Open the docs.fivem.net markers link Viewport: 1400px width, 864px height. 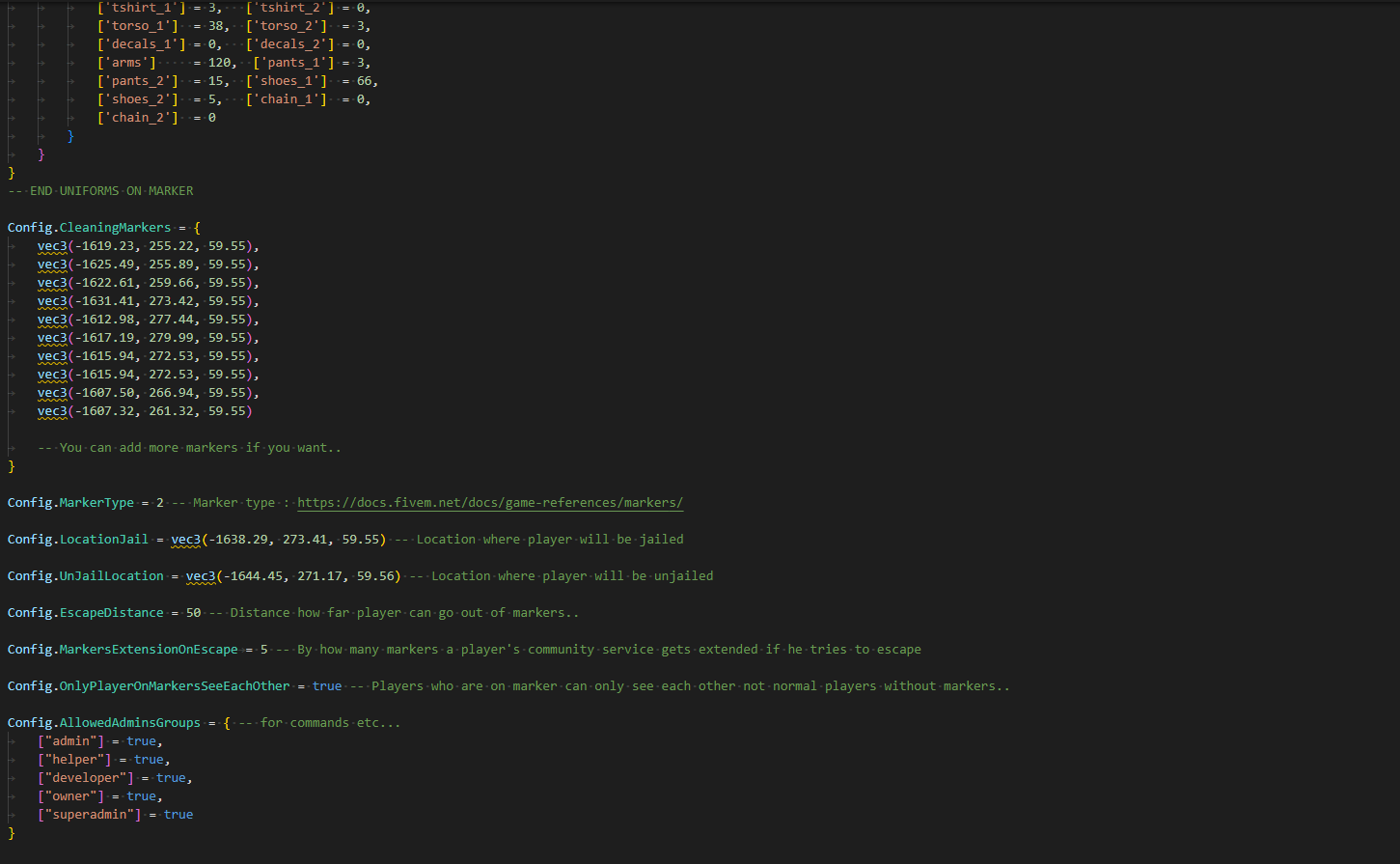coord(490,503)
